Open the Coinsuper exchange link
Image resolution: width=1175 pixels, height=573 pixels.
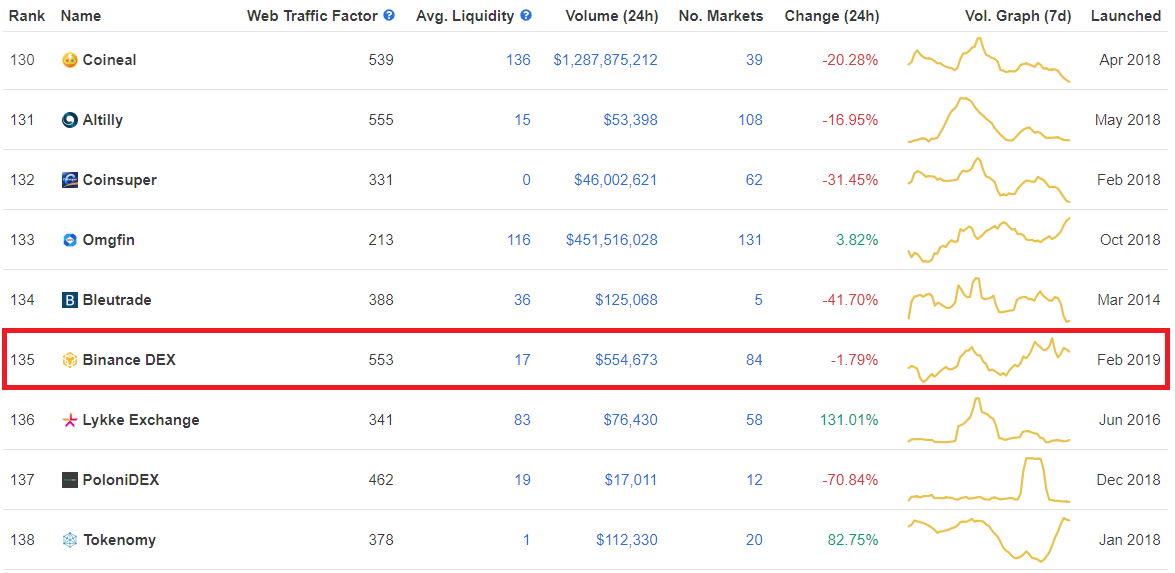[x=119, y=180]
